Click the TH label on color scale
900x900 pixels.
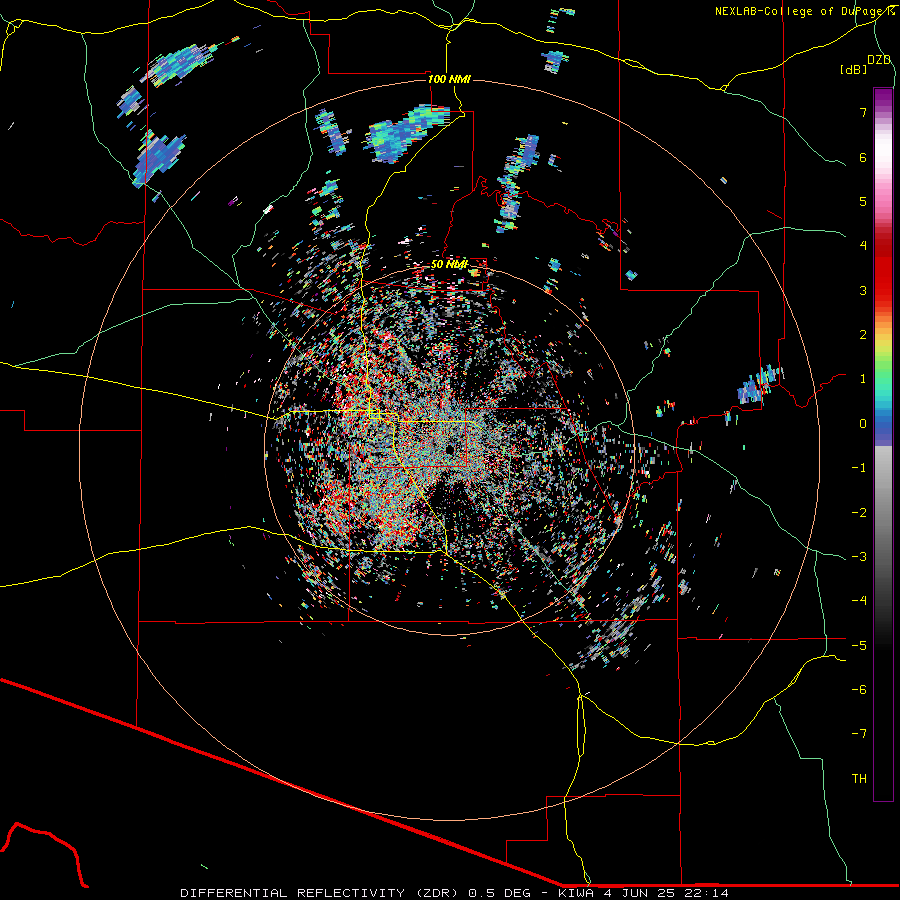(x=859, y=779)
